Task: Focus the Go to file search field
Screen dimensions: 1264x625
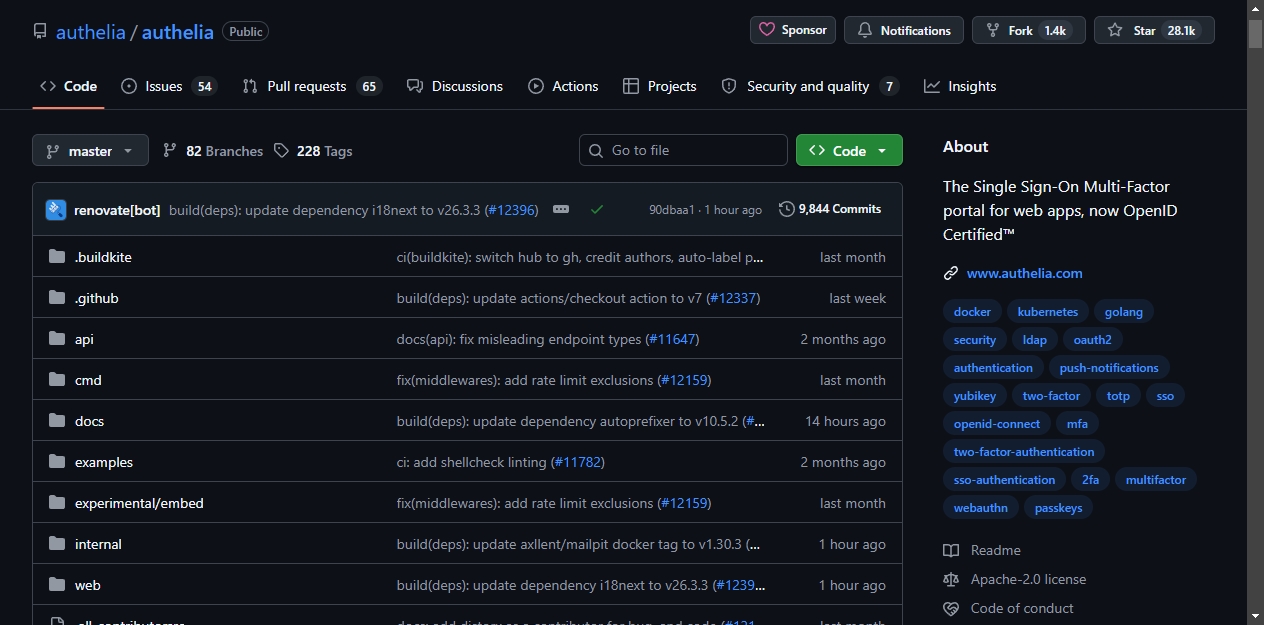Action: [683, 150]
